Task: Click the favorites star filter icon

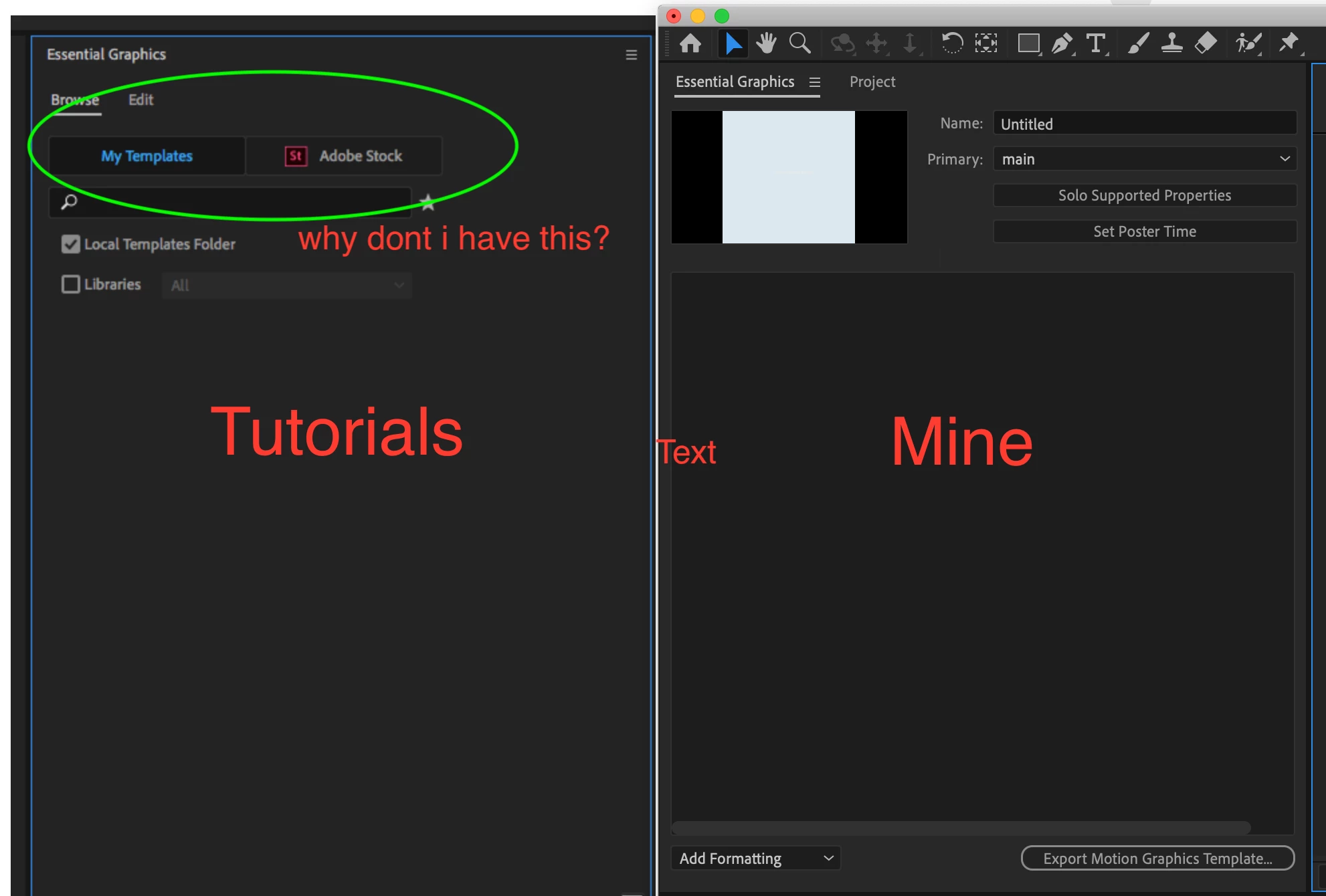Action: tap(428, 203)
